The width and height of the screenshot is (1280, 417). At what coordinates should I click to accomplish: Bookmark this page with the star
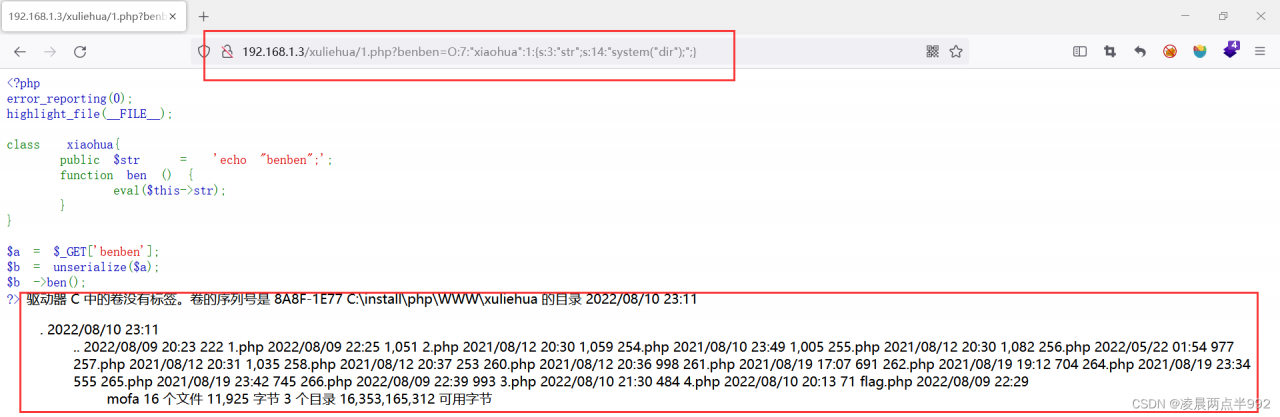[x=956, y=51]
